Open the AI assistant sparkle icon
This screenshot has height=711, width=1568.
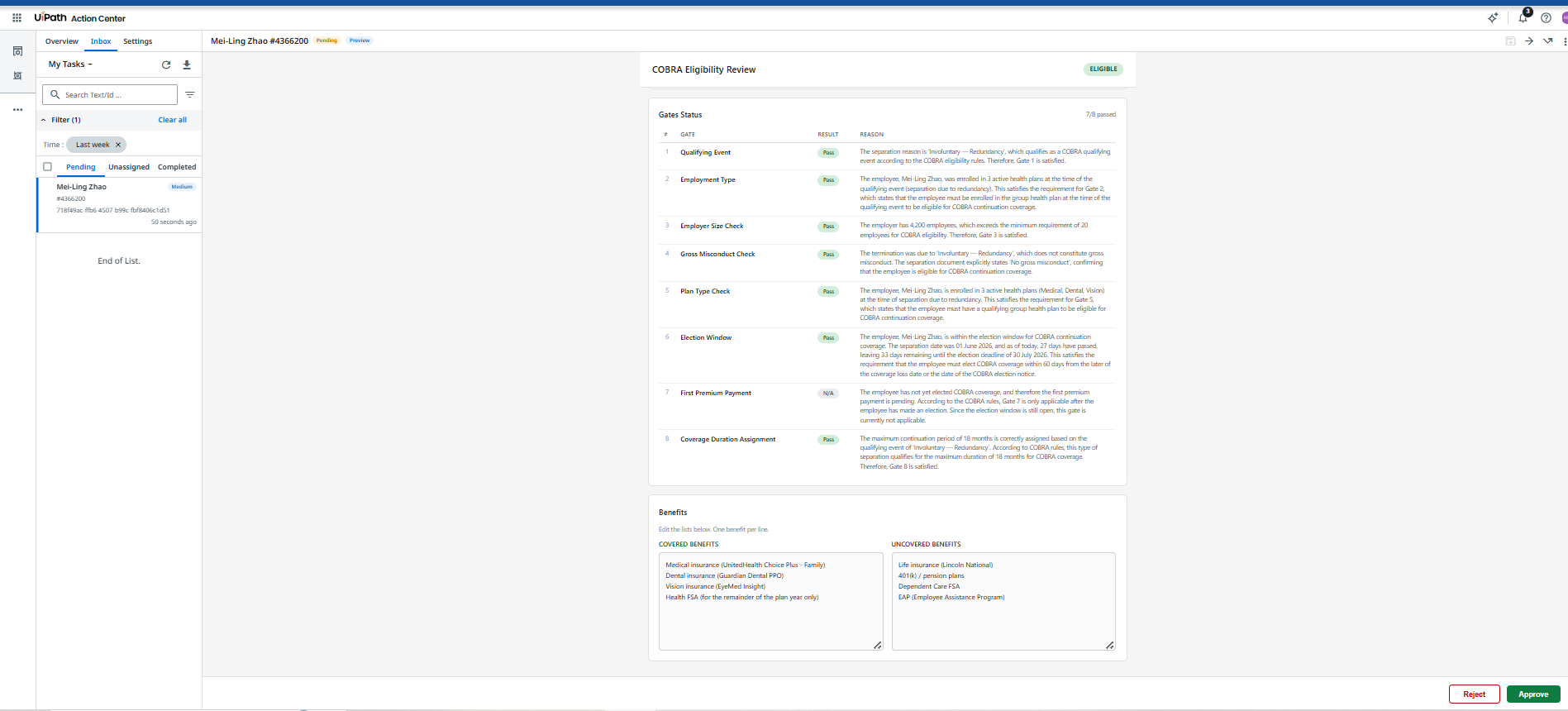tap(1493, 17)
